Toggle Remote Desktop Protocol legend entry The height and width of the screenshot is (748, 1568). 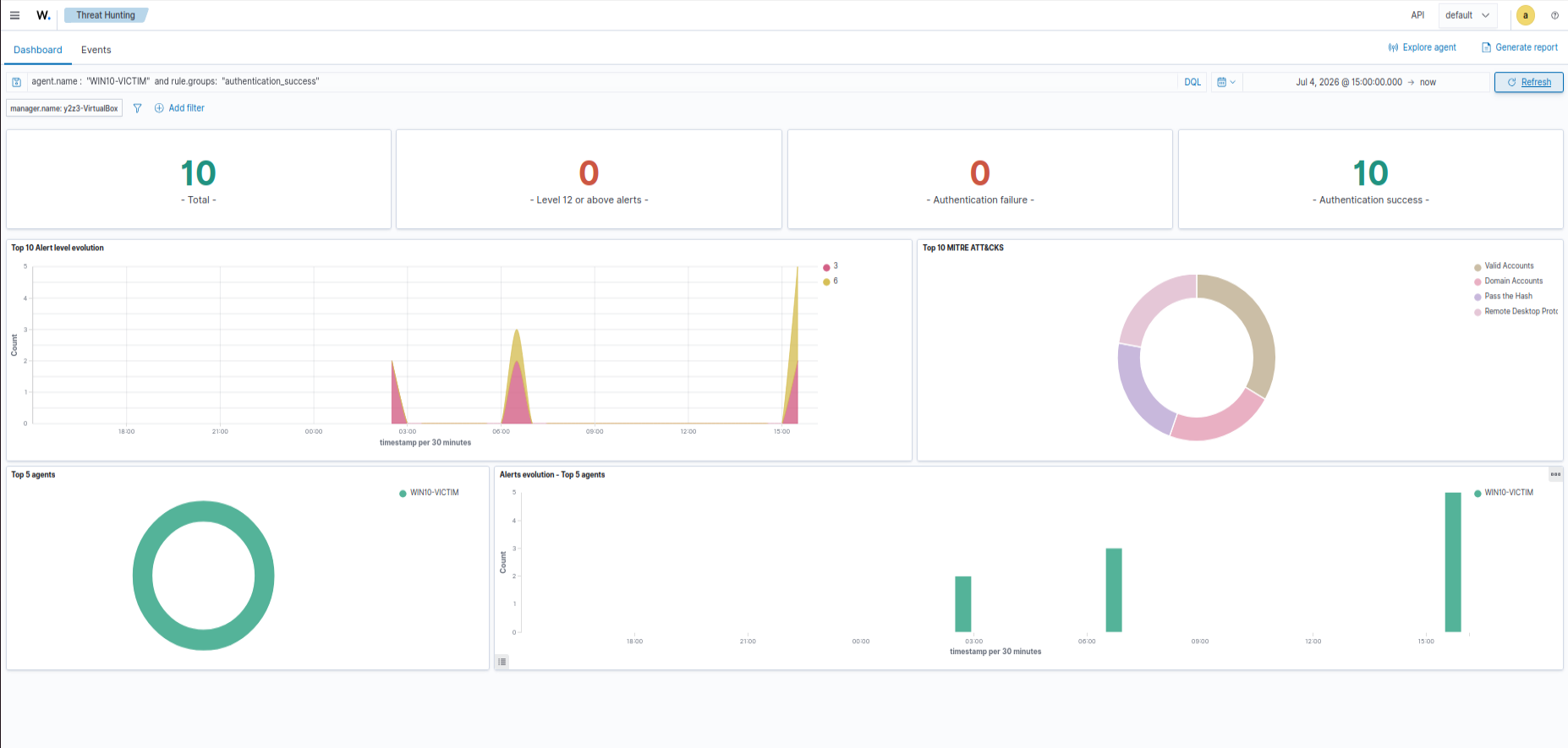pos(1516,312)
